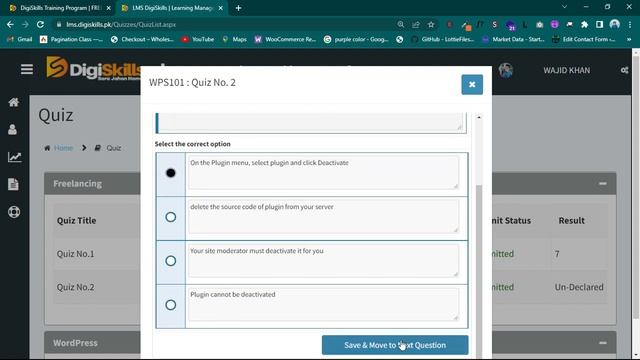Open the progress chart sidebar icon

[14, 157]
